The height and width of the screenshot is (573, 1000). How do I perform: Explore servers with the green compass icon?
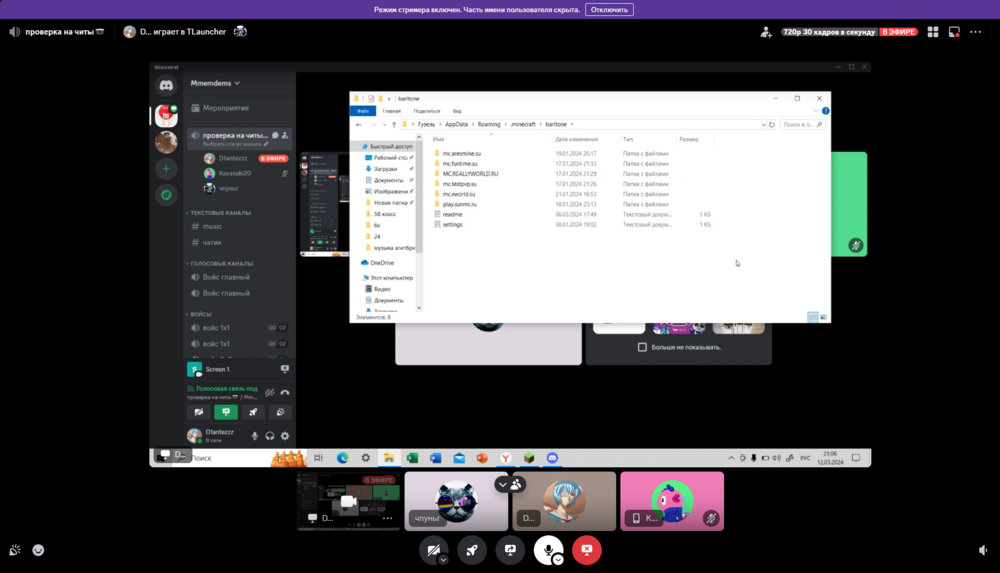[x=166, y=195]
